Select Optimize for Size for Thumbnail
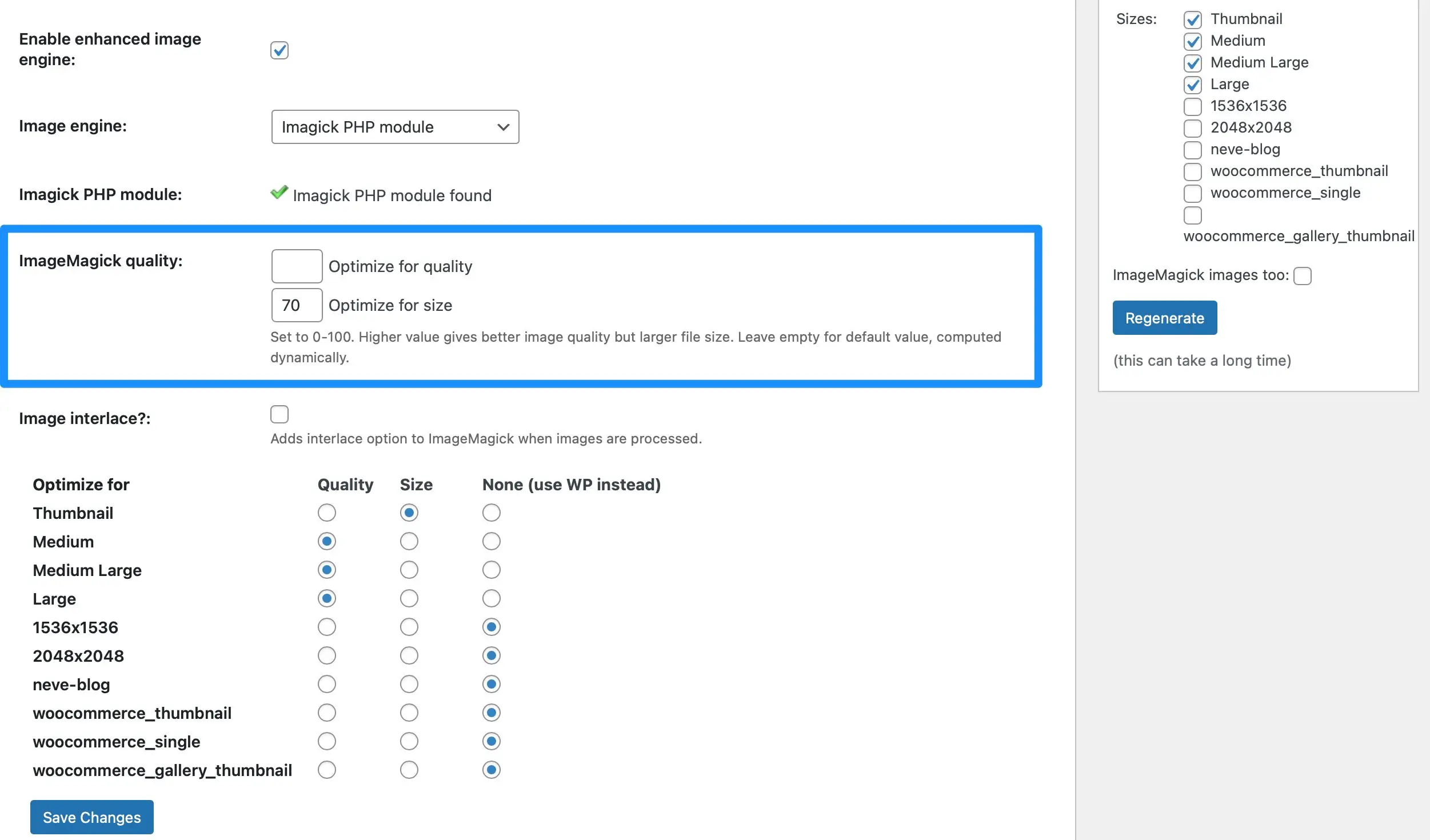 (x=408, y=512)
